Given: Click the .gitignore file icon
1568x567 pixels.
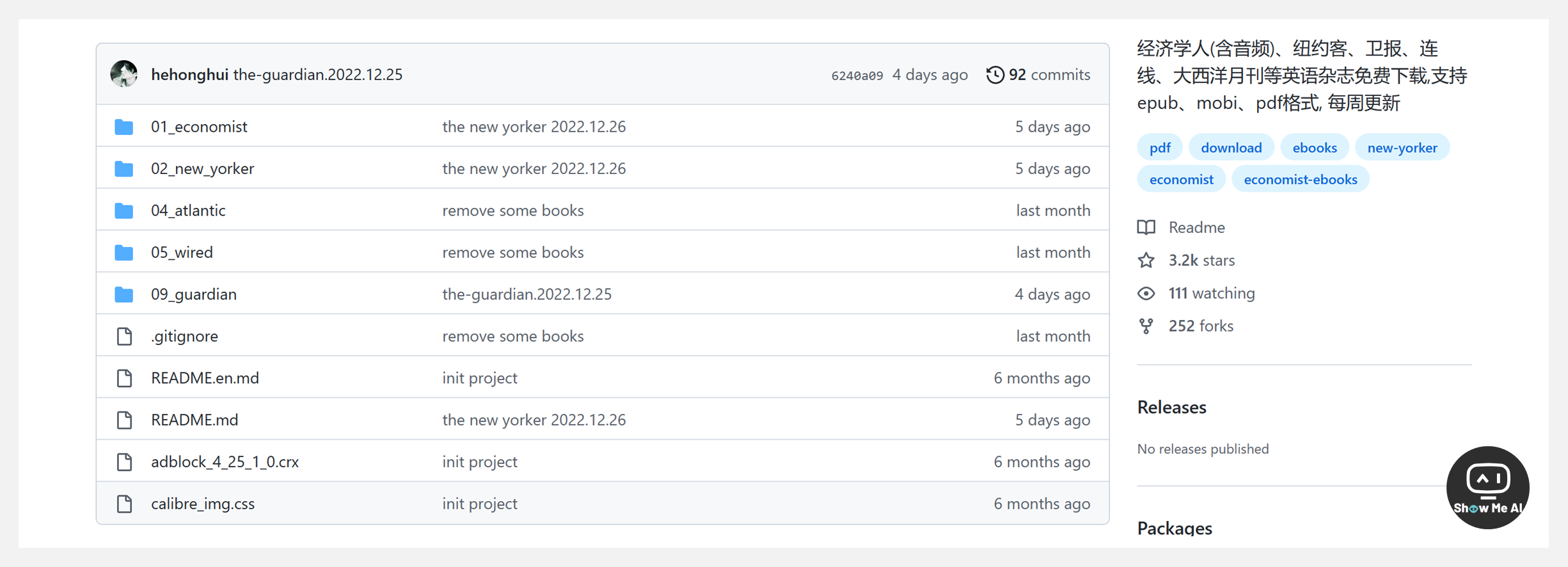Looking at the screenshot, I should pyautogui.click(x=125, y=336).
